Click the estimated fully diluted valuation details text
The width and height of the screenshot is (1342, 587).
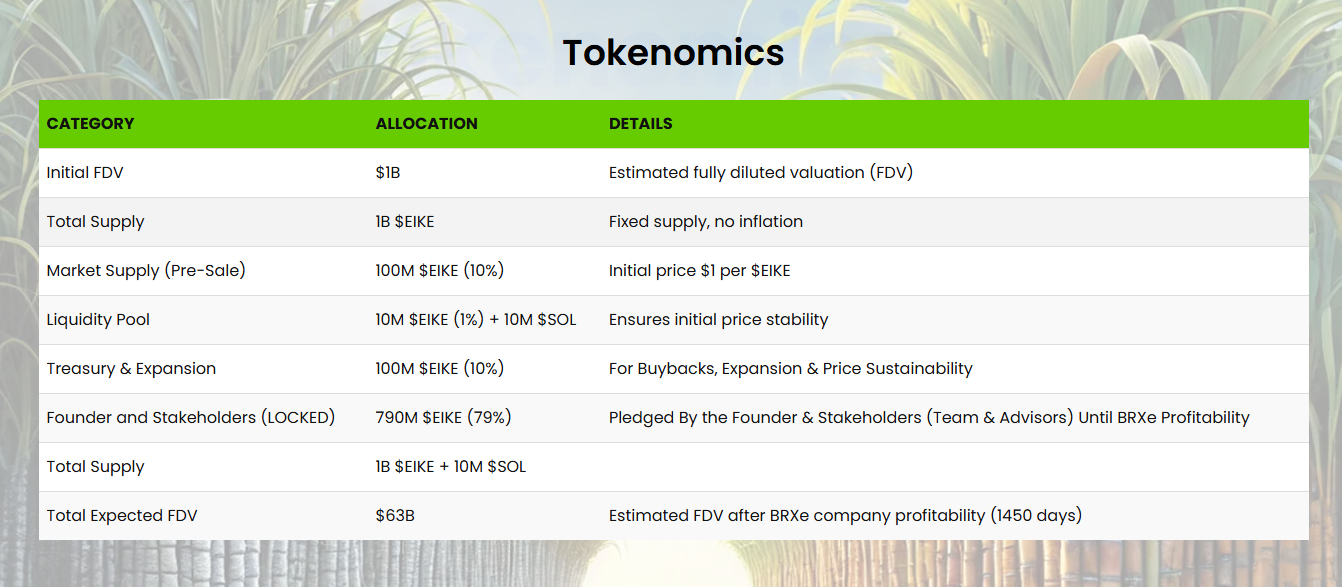pos(760,173)
